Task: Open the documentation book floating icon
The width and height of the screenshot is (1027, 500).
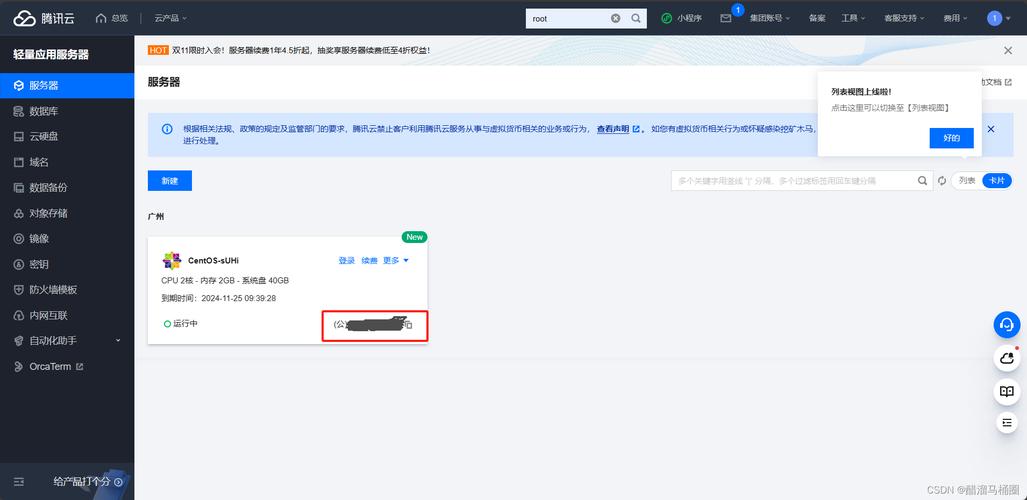Action: [x=1007, y=391]
